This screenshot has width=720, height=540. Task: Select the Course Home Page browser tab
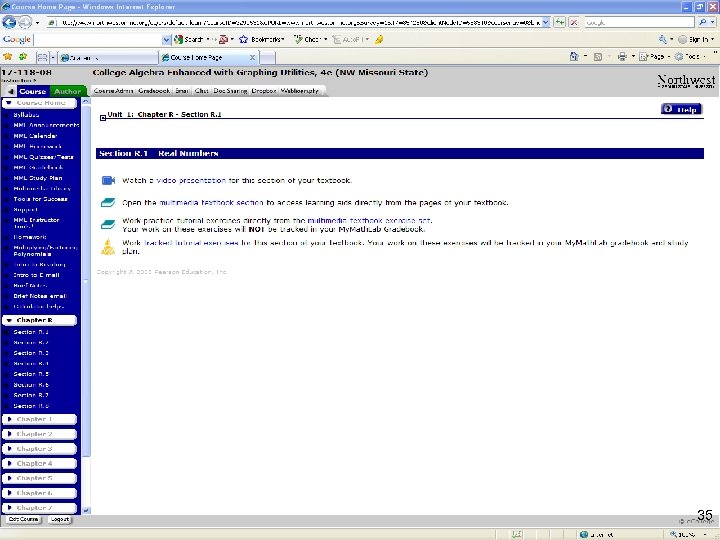point(209,57)
